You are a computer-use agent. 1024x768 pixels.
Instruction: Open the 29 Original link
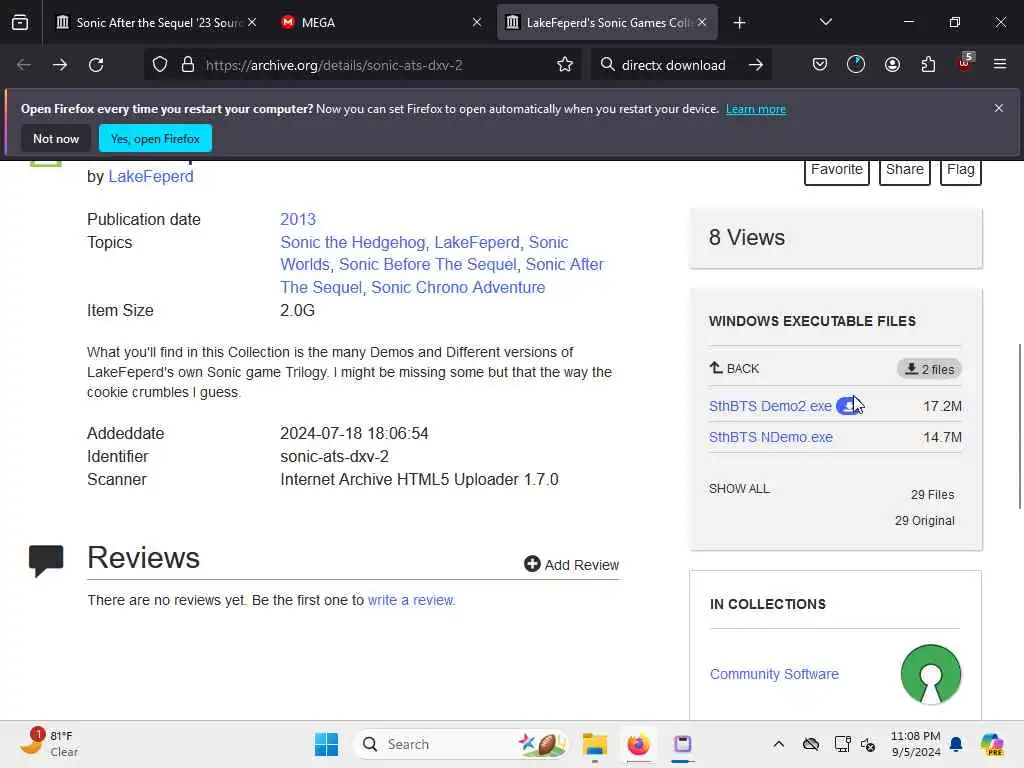[925, 520]
